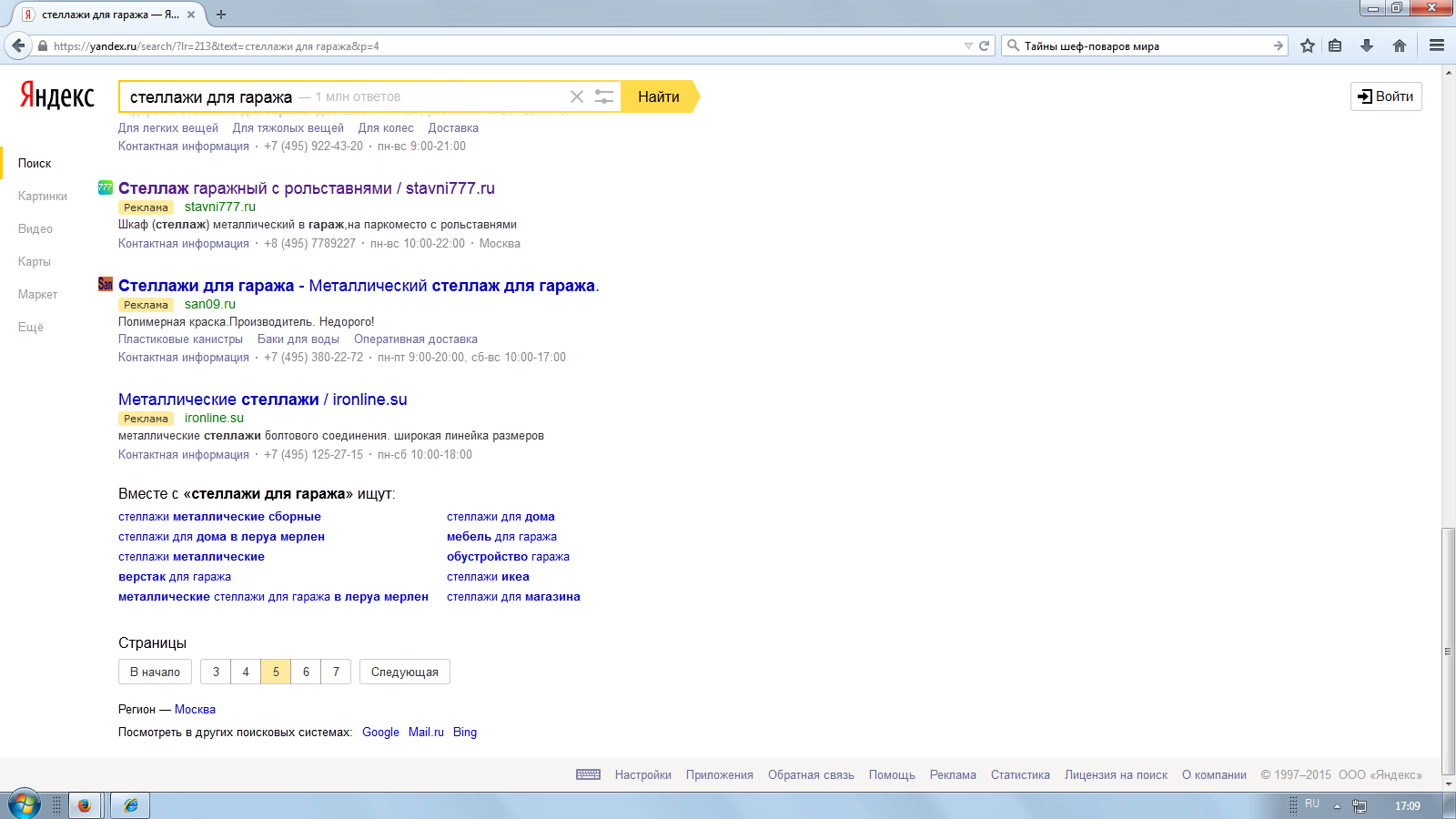Click the Войти login button
This screenshot has height=819, width=1456.
(1386, 96)
